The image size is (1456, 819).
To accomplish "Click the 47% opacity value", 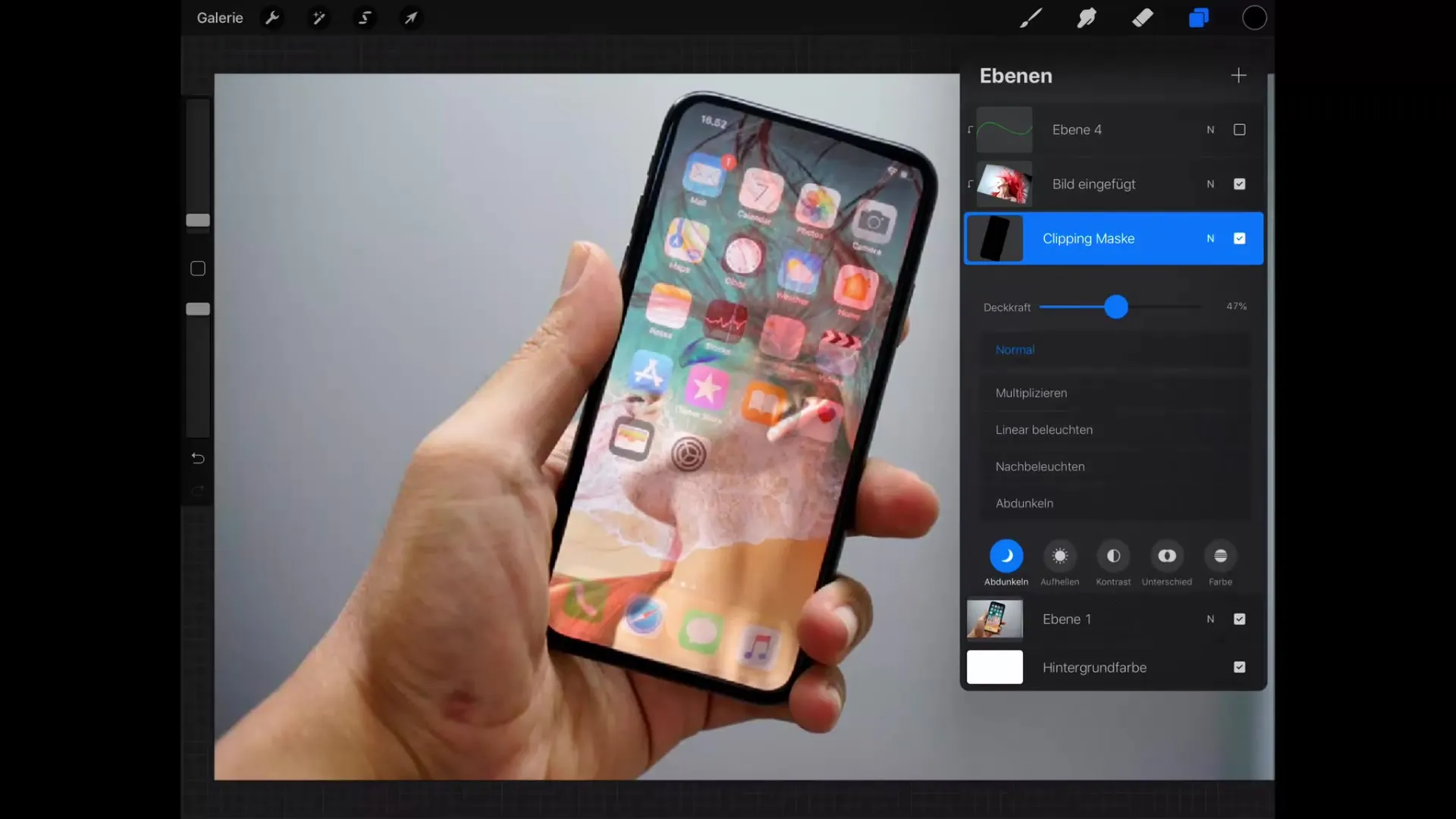I will tap(1236, 306).
